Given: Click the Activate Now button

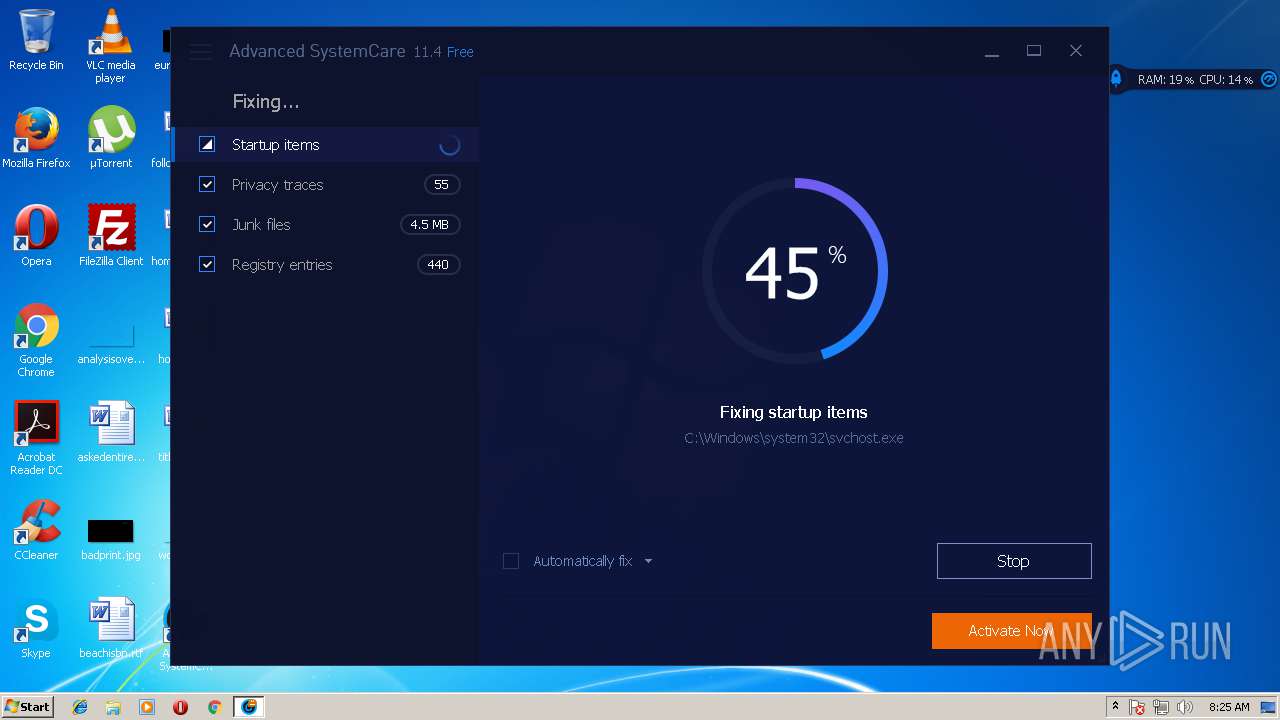Looking at the screenshot, I should pyautogui.click(x=1011, y=631).
